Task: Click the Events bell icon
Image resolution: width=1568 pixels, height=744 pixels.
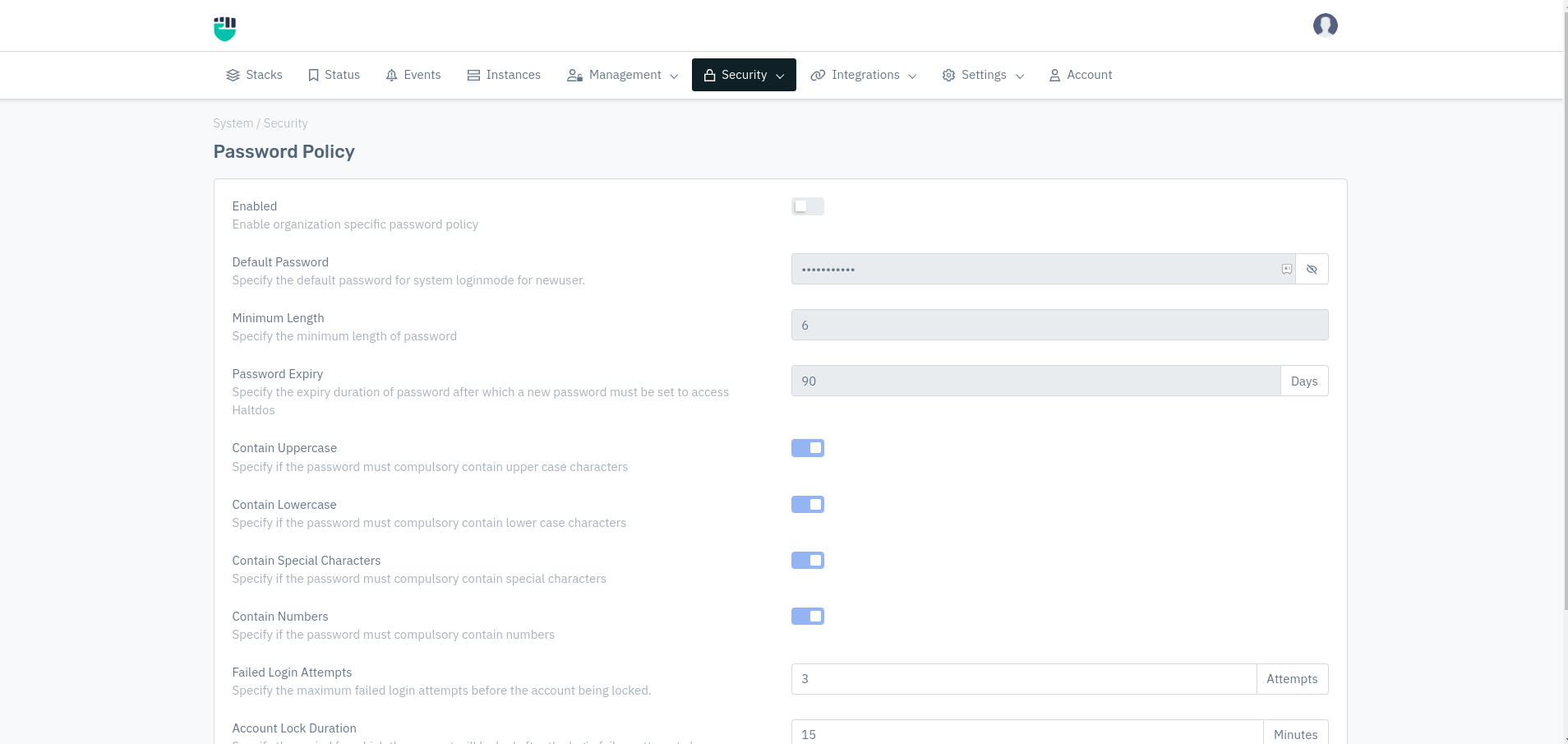Action: pyautogui.click(x=391, y=76)
